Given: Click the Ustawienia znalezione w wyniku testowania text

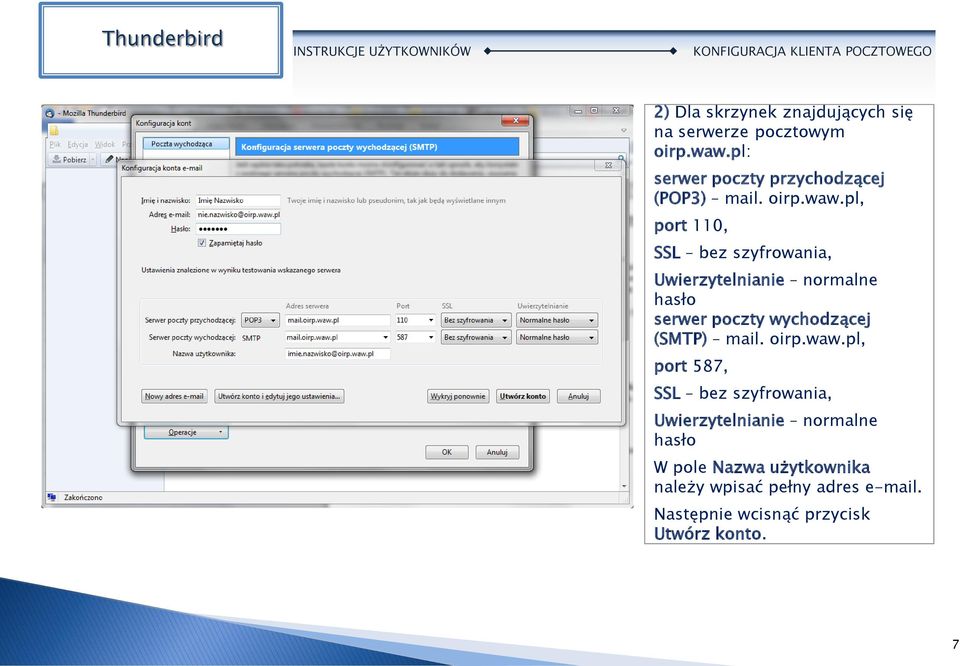Looking at the screenshot, I should pos(241,270).
